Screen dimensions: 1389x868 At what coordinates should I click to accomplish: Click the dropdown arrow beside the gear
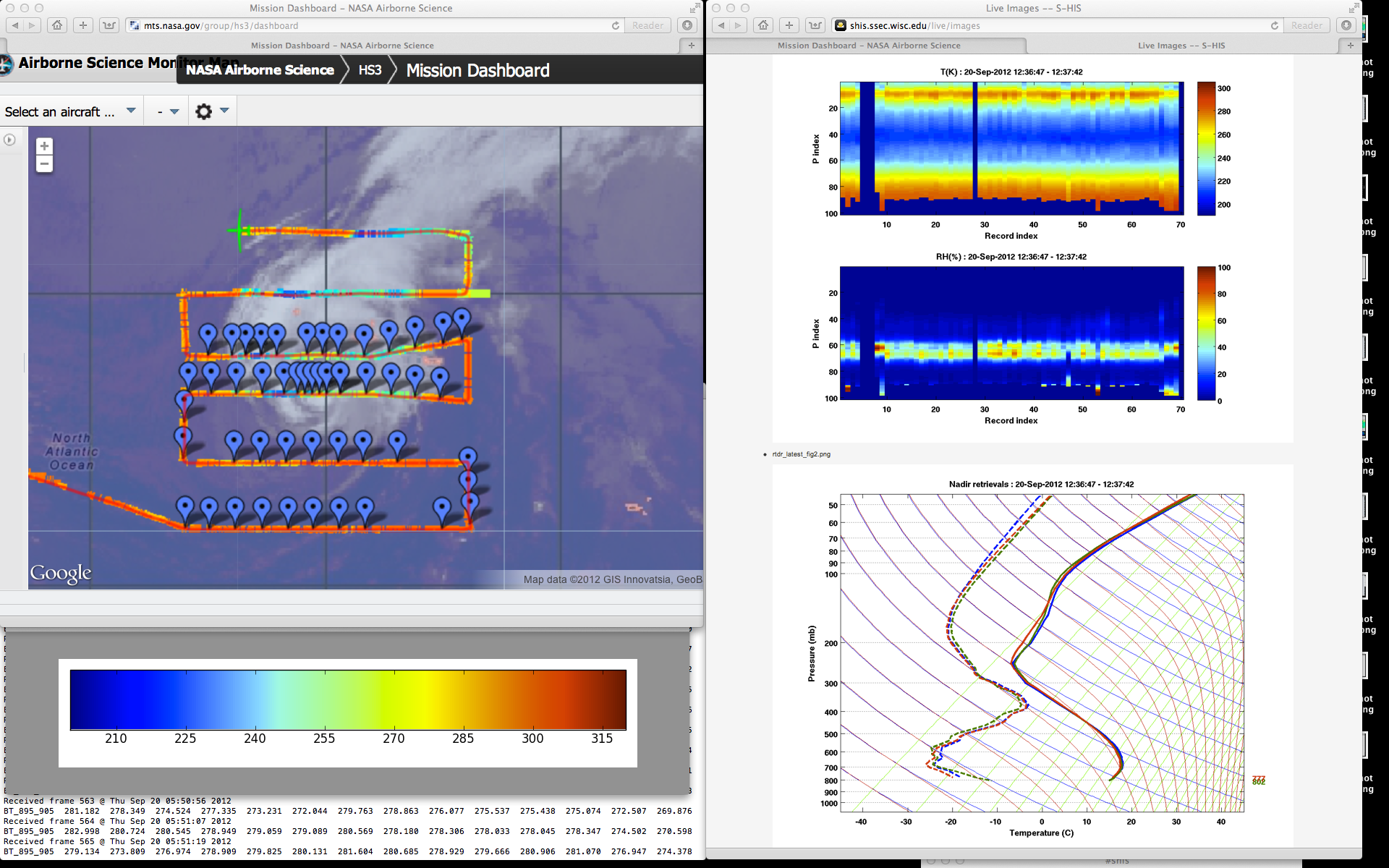click(224, 111)
